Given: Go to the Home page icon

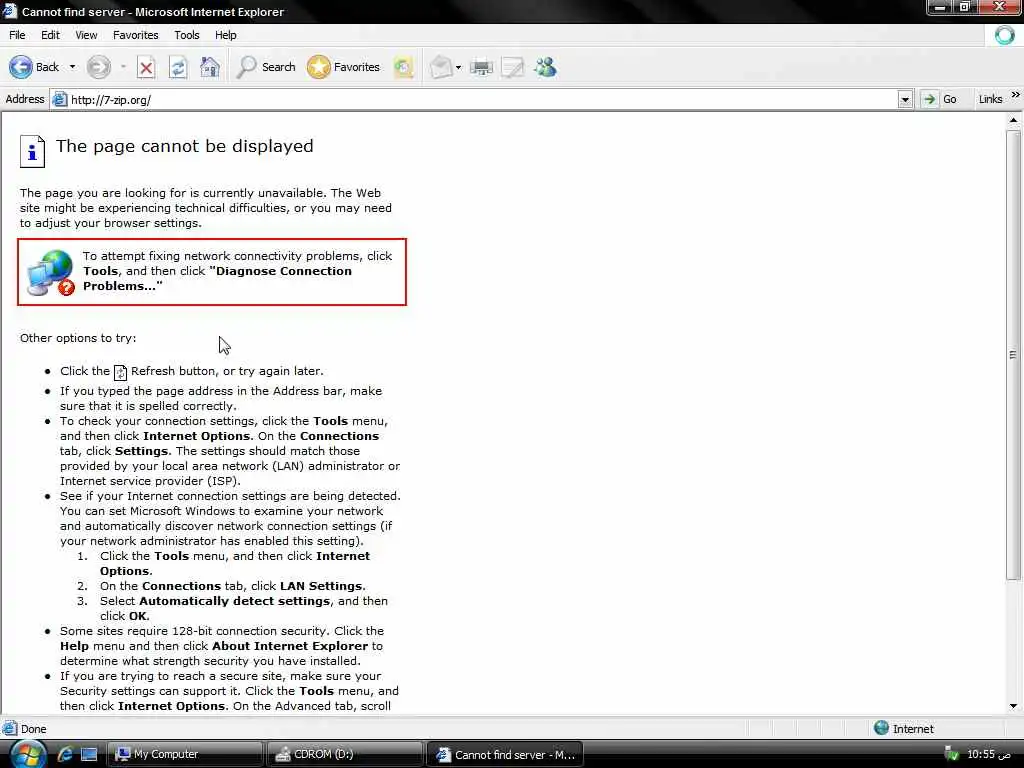Looking at the screenshot, I should [x=210, y=67].
